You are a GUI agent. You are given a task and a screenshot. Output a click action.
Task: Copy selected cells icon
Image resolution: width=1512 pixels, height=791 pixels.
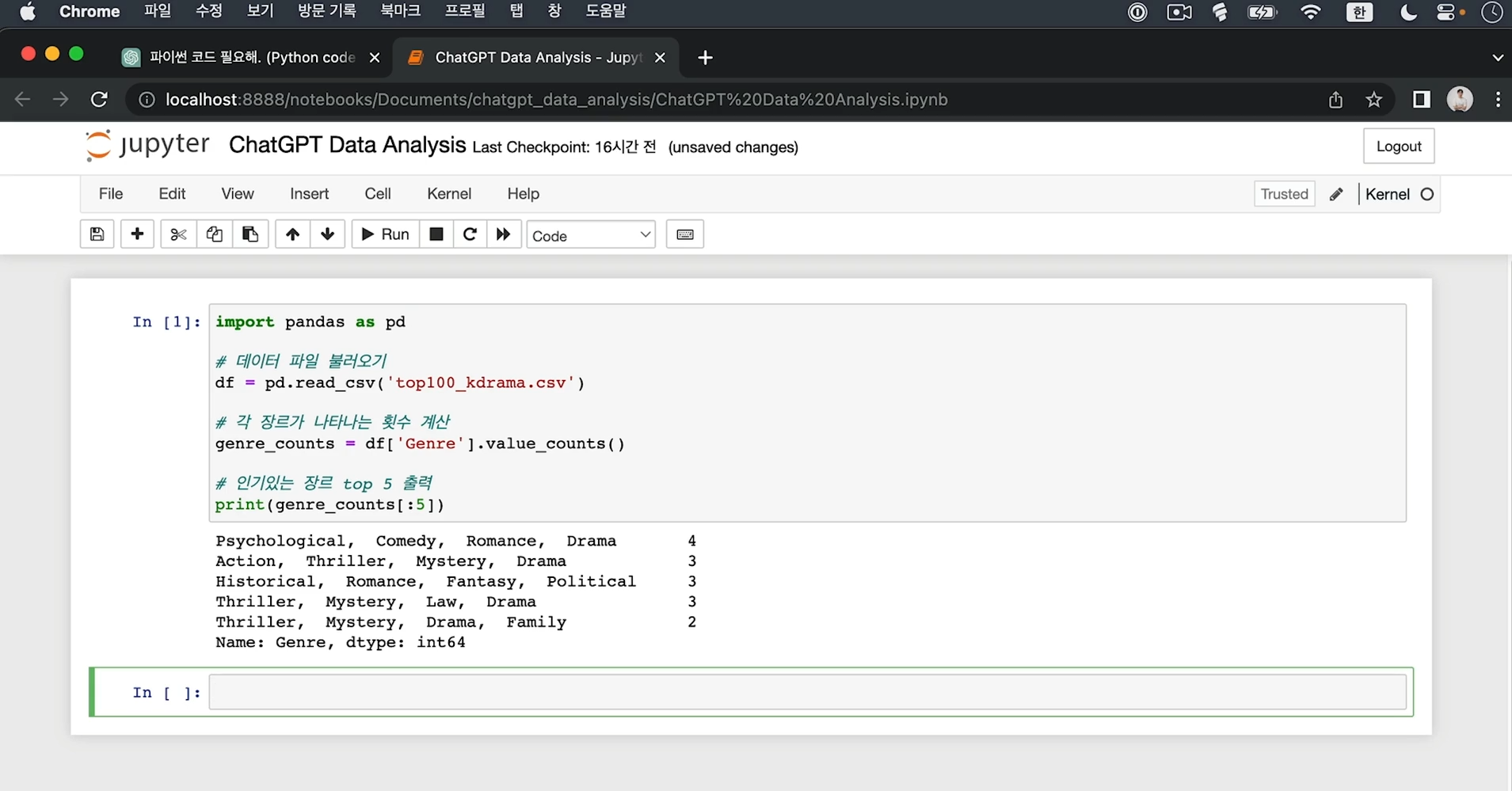click(214, 234)
